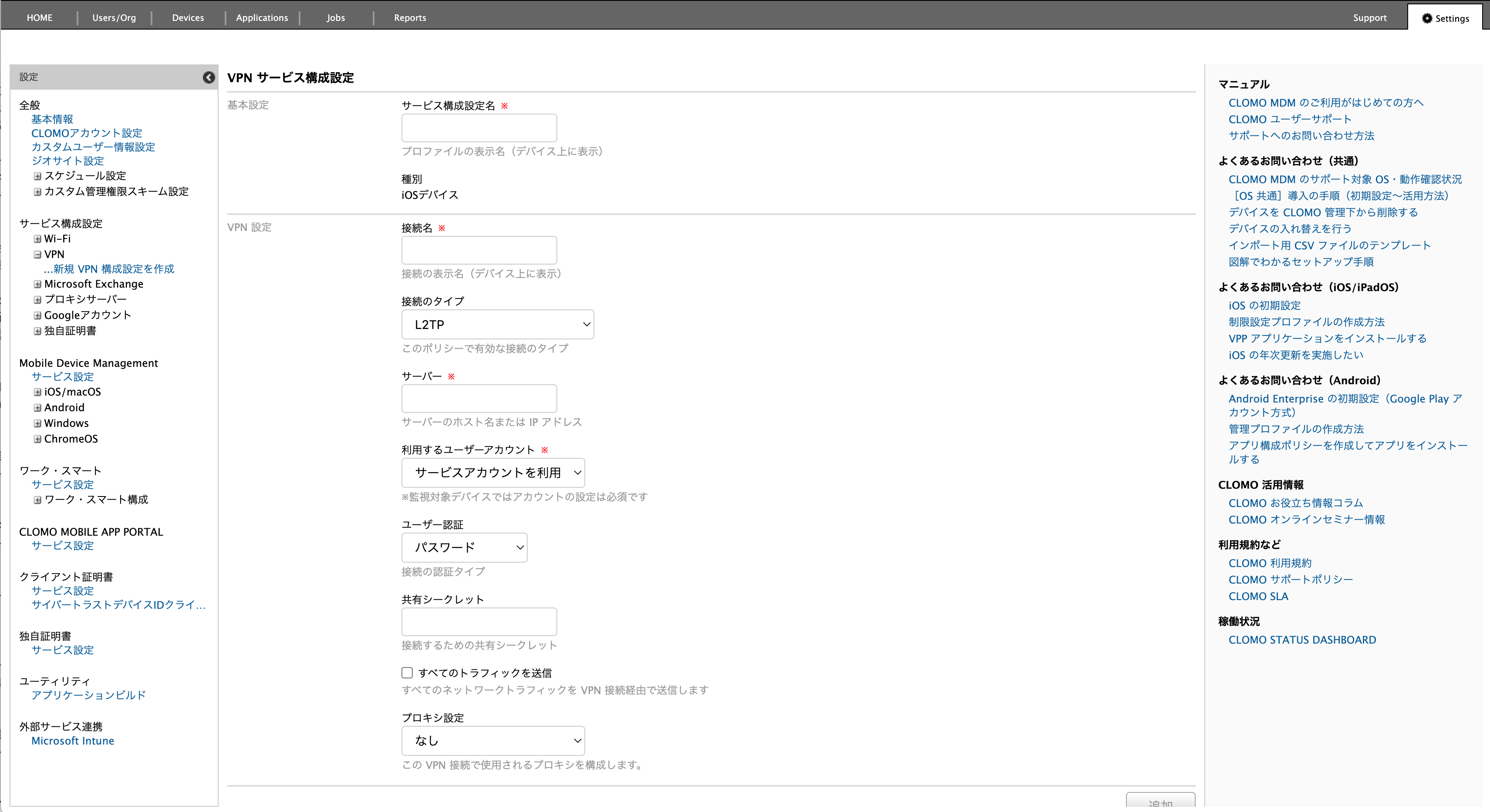The width and height of the screenshot is (1490, 812).
Task: Open the ユーザー認証 パスワード dropdown
Action: point(464,547)
